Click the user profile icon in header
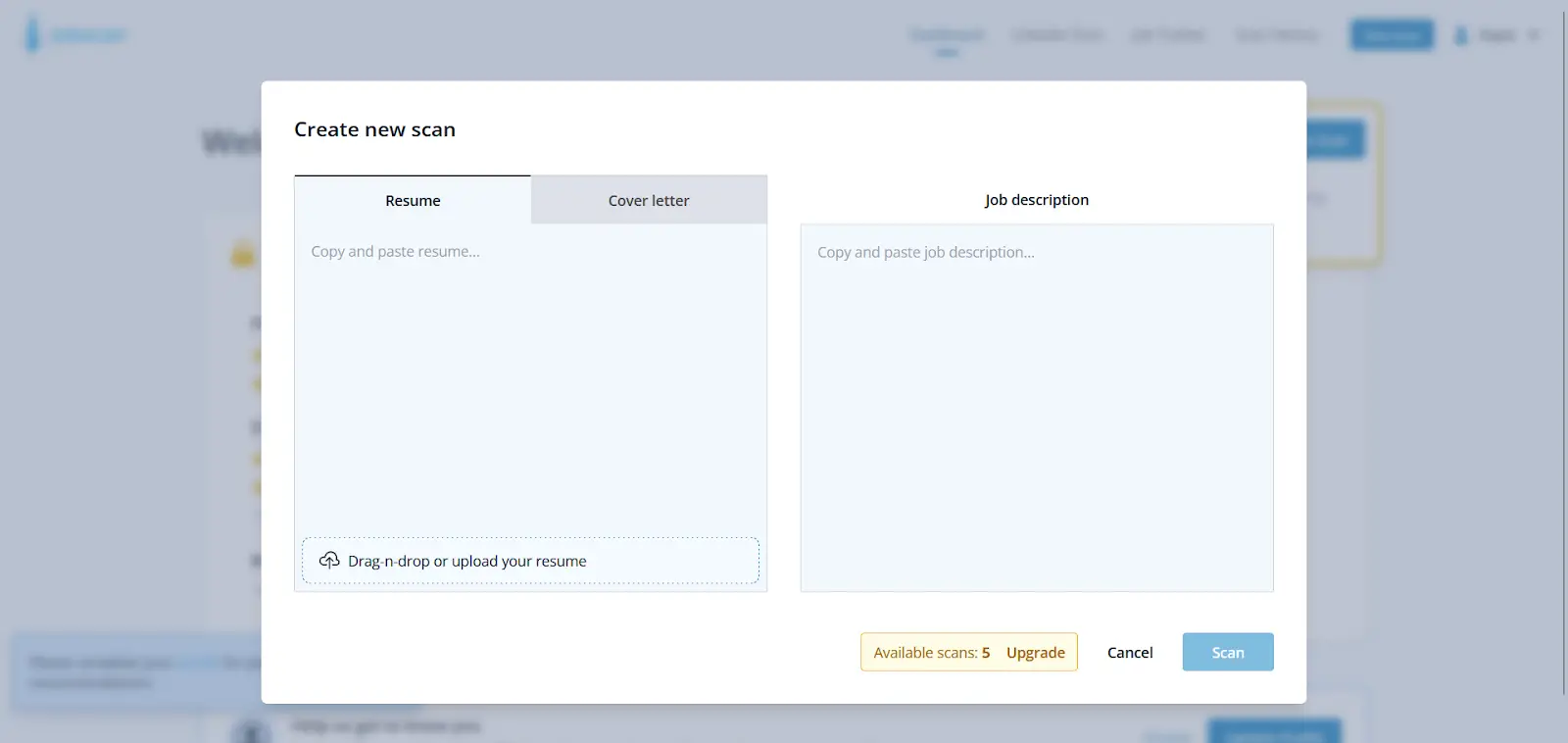Viewport: 1568px width, 743px height. pos(1461,35)
